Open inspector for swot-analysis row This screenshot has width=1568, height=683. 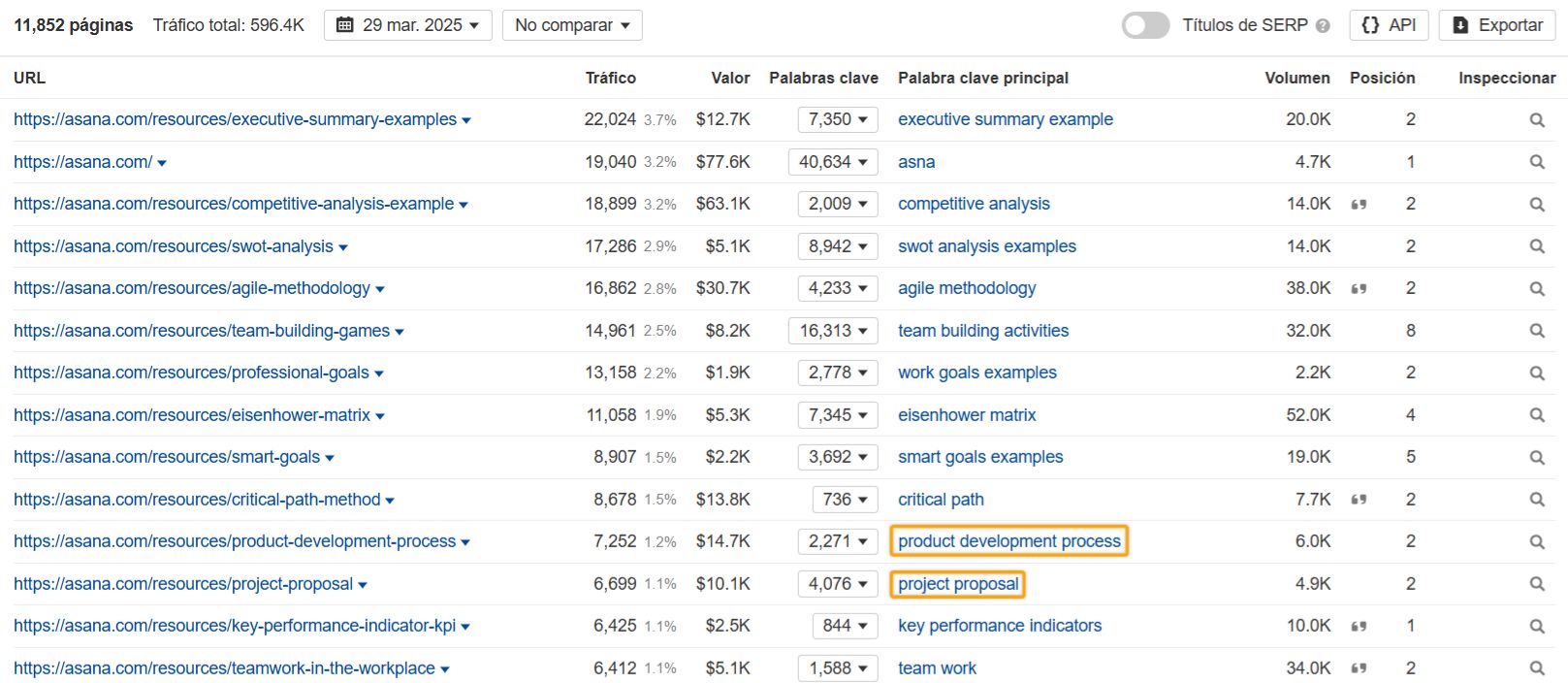click(x=1537, y=246)
